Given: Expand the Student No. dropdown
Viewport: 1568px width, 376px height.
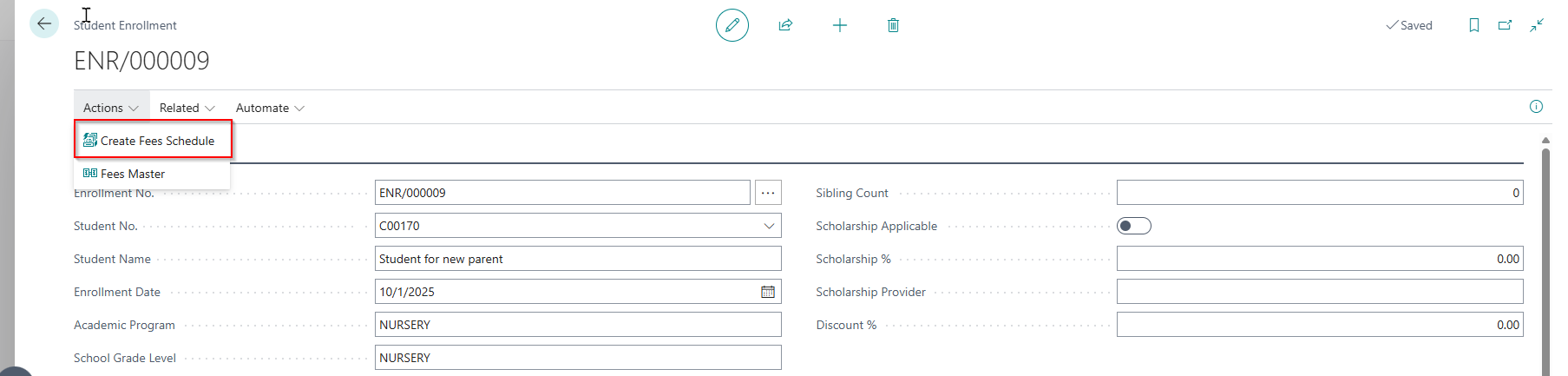Looking at the screenshot, I should [x=768, y=226].
